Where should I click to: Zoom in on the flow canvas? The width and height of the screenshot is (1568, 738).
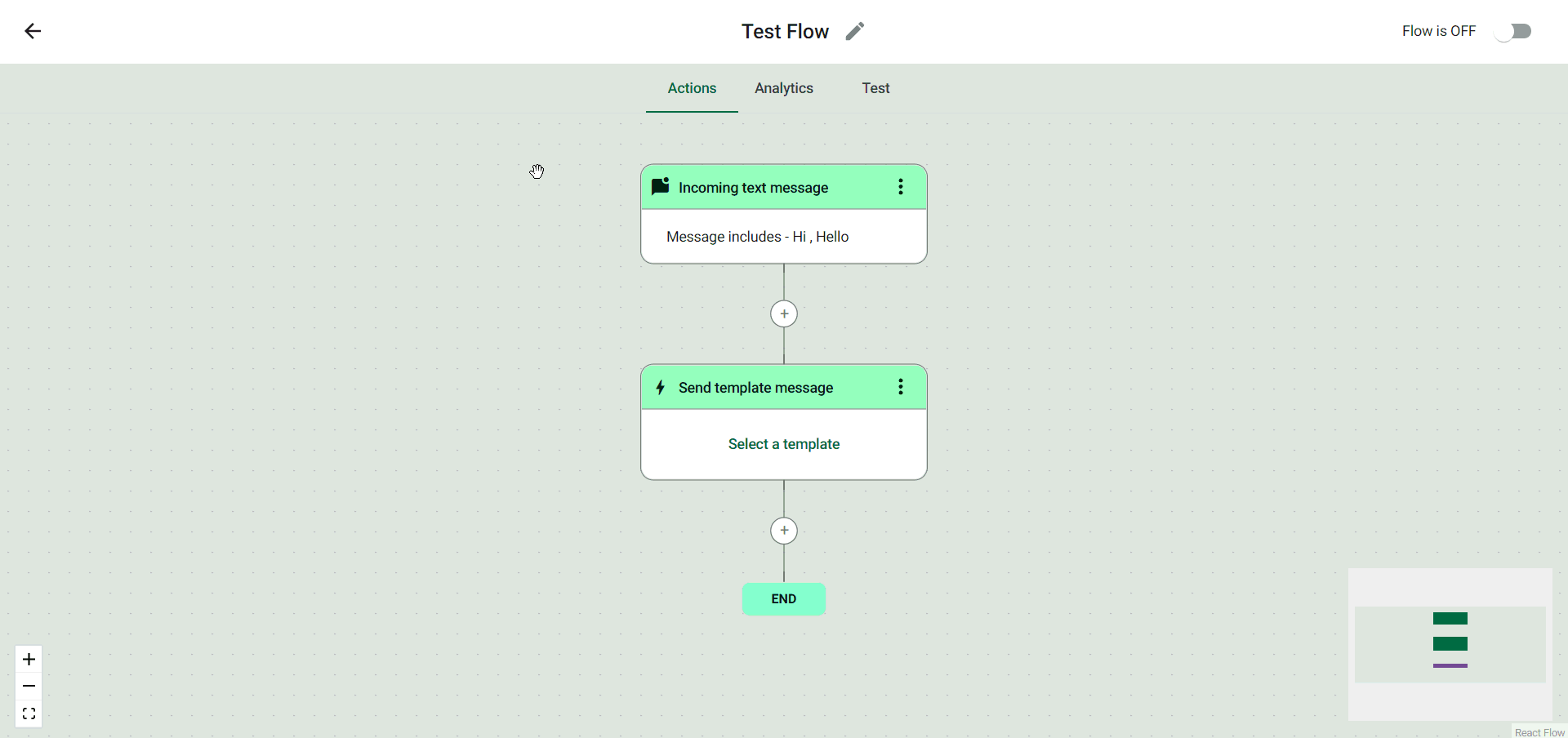[29, 659]
